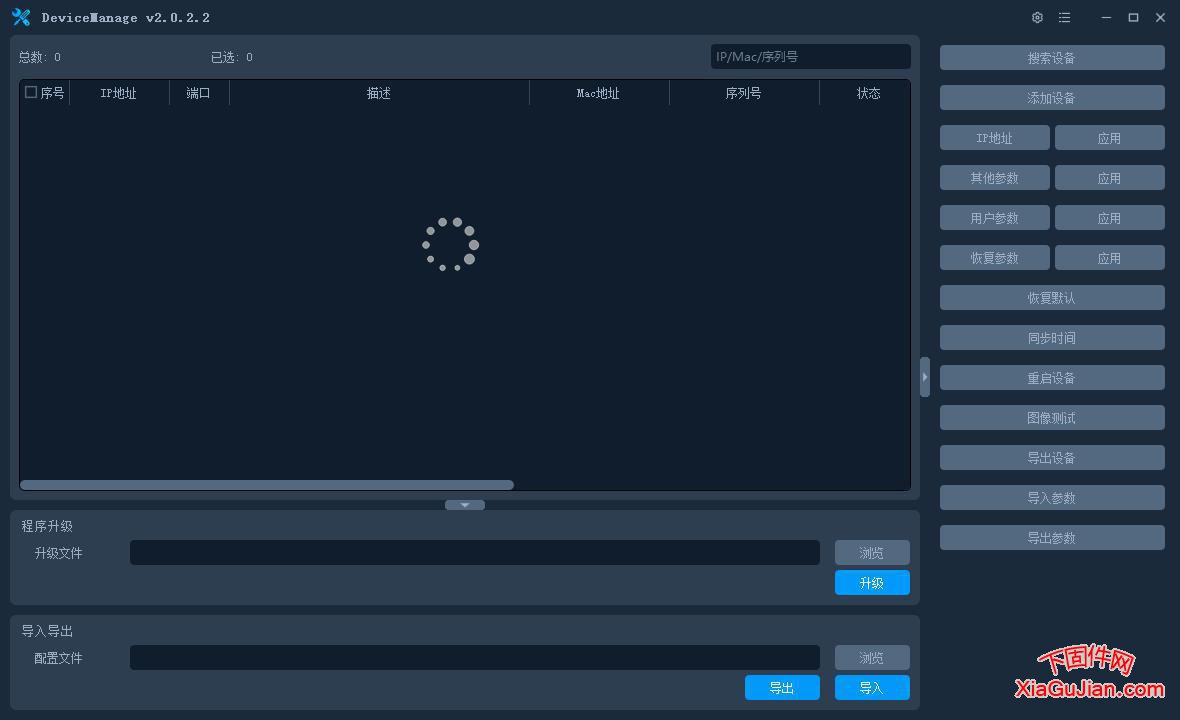
Task: Click the 搜索设备 (Search Devices) button
Action: (1051, 57)
